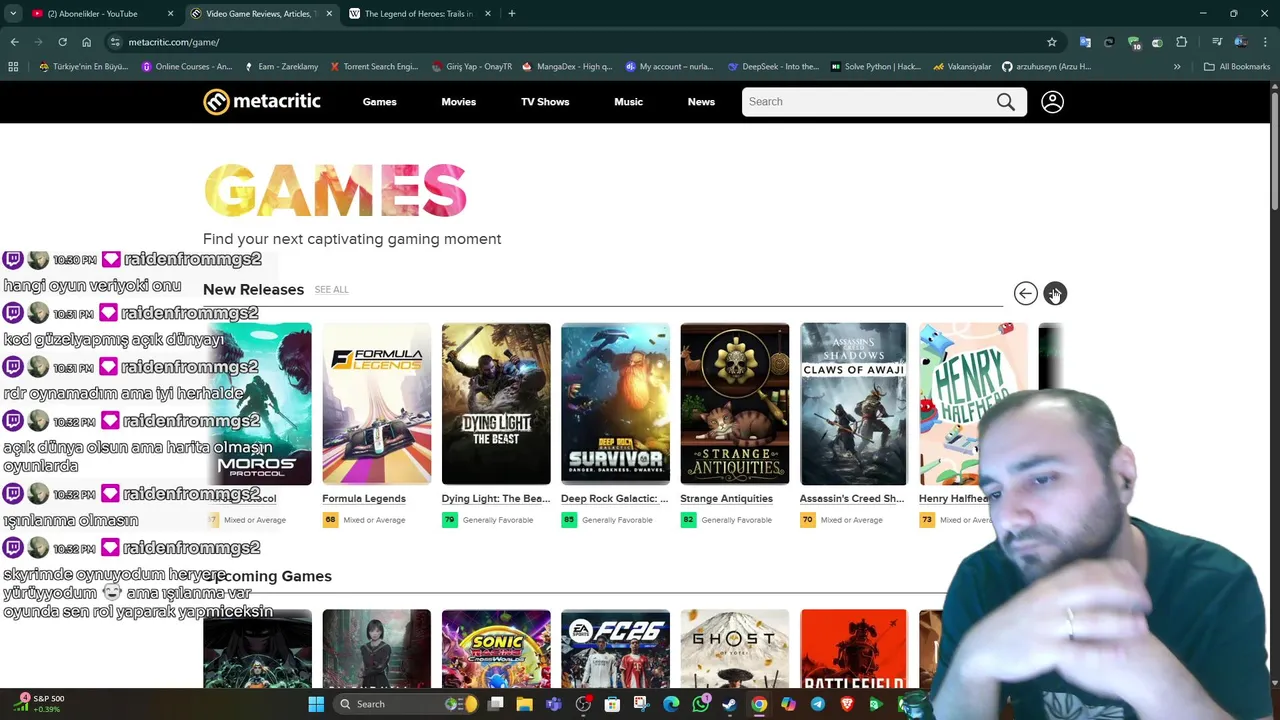Open the Chrome three-dot menu
This screenshot has width=1280, height=720.
[x=1264, y=42]
